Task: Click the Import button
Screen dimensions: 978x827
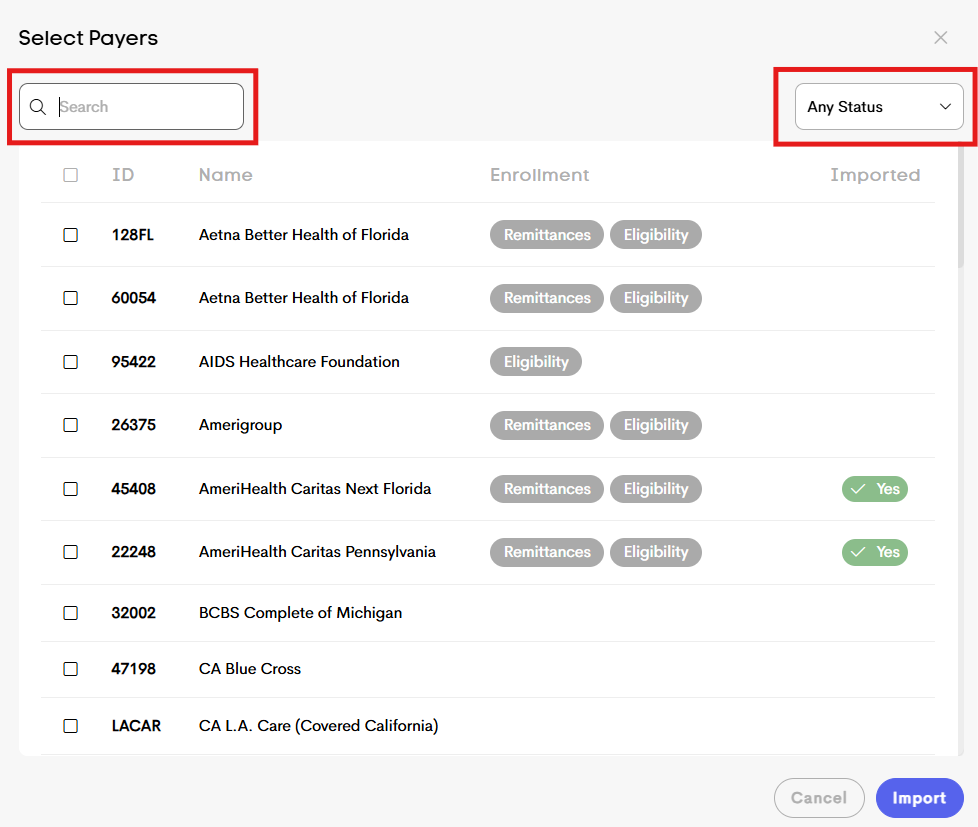Action: (x=919, y=798)
